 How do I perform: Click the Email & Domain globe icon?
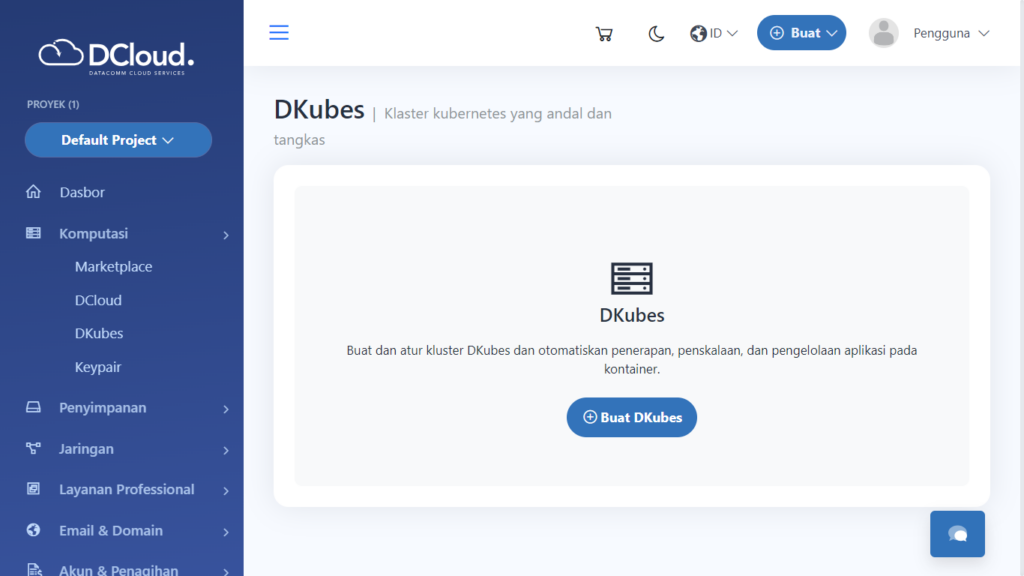click(33, 530)
